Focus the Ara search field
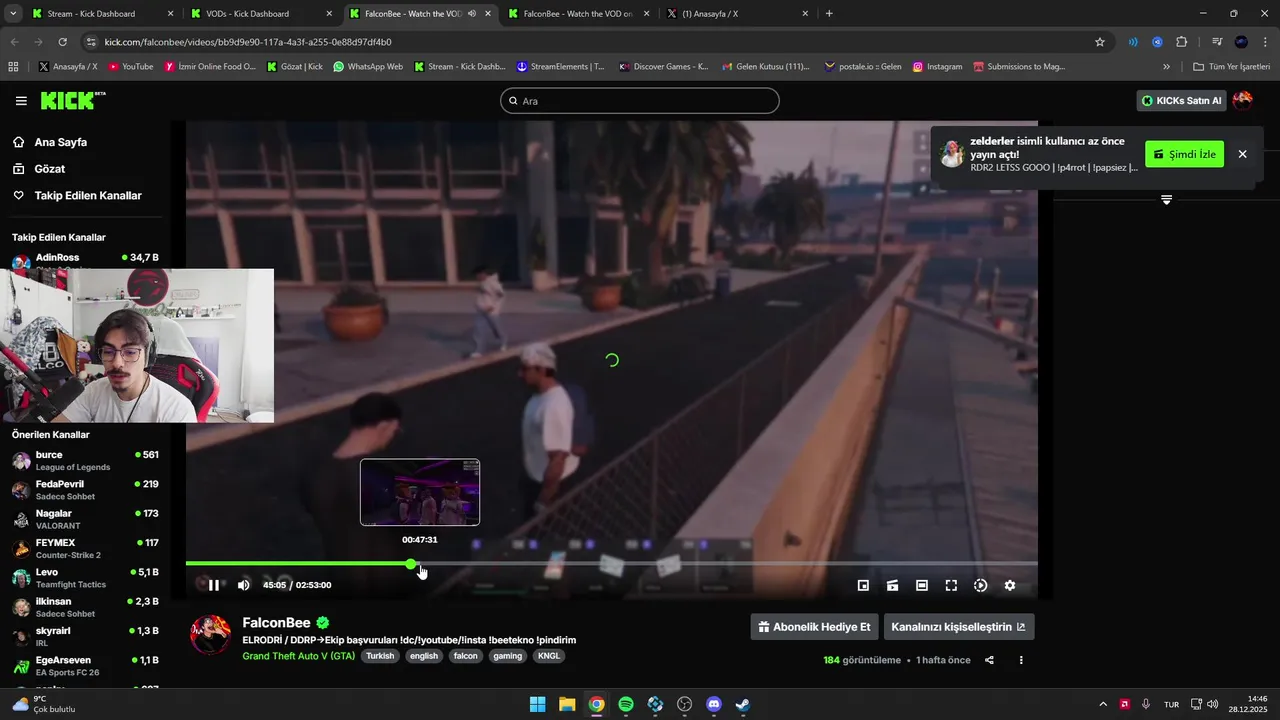 tap(640, 101)
